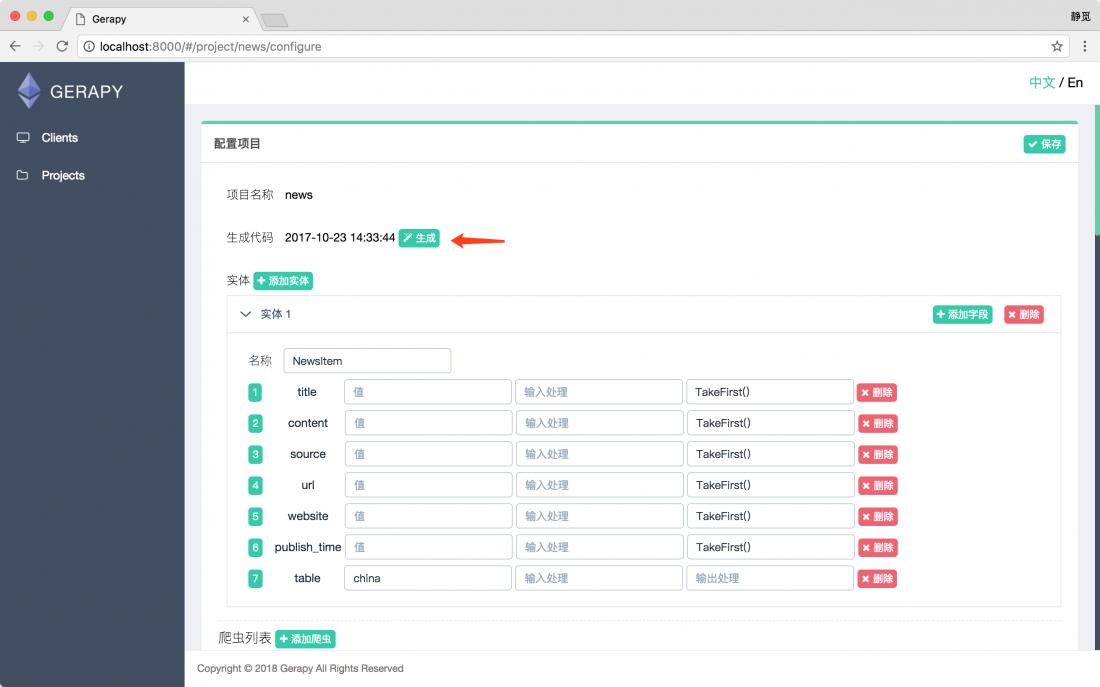This screenshot has width=1100, height=687.
Task: Click the number badge 1 for title
Action: coord(255,392)
